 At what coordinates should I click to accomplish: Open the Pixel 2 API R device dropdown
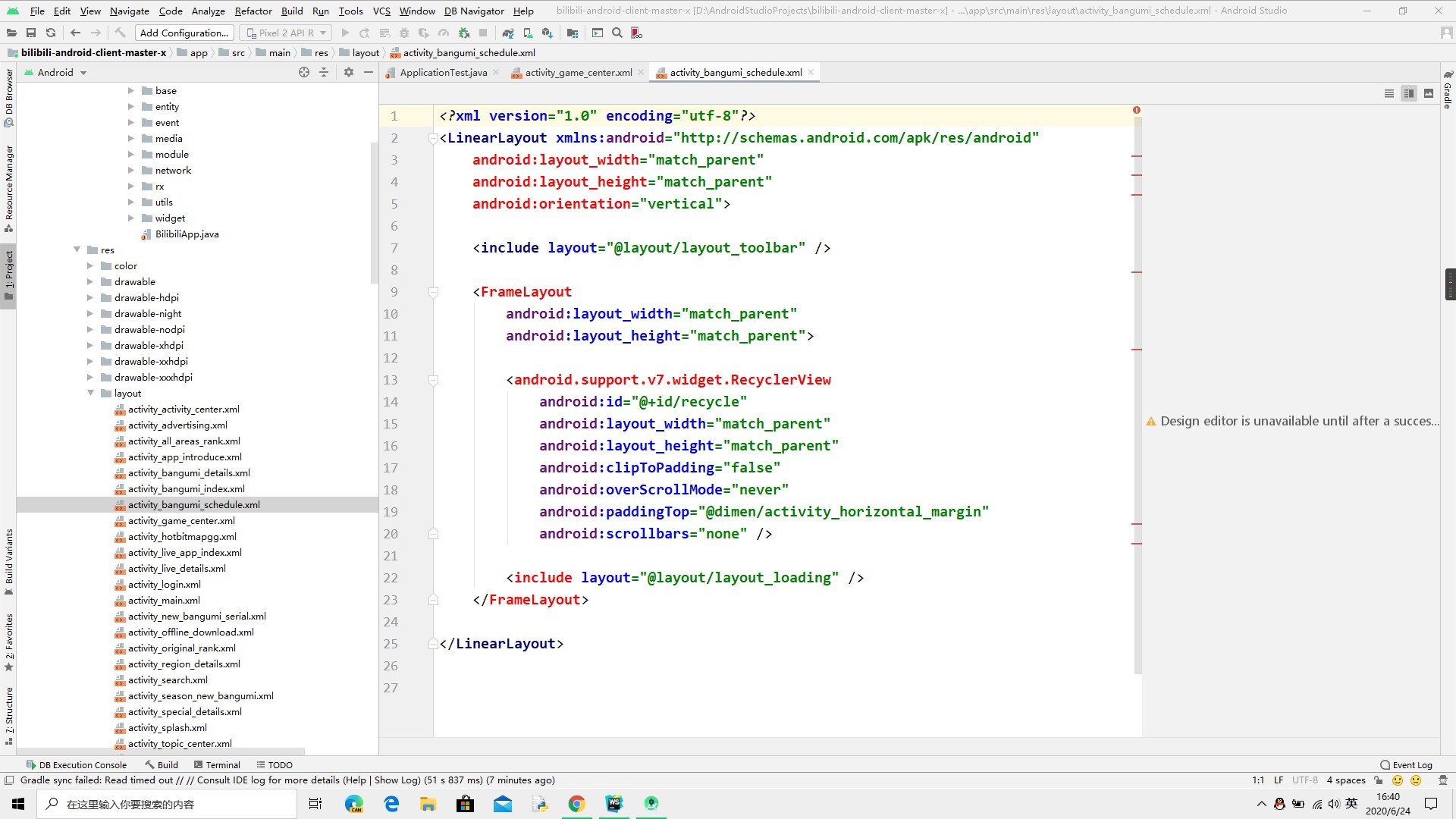click(285, 33)
